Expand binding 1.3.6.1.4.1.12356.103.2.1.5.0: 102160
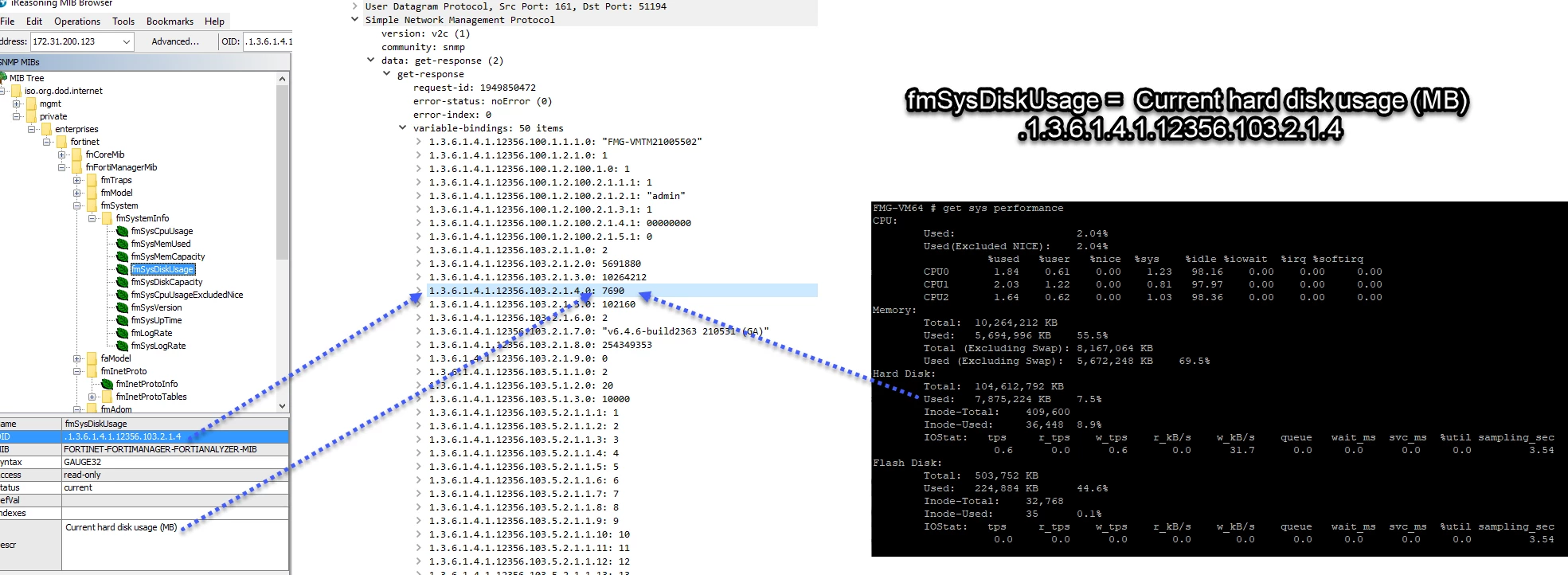This screenshot has width=1568, height=575. [x=419, y=304]
